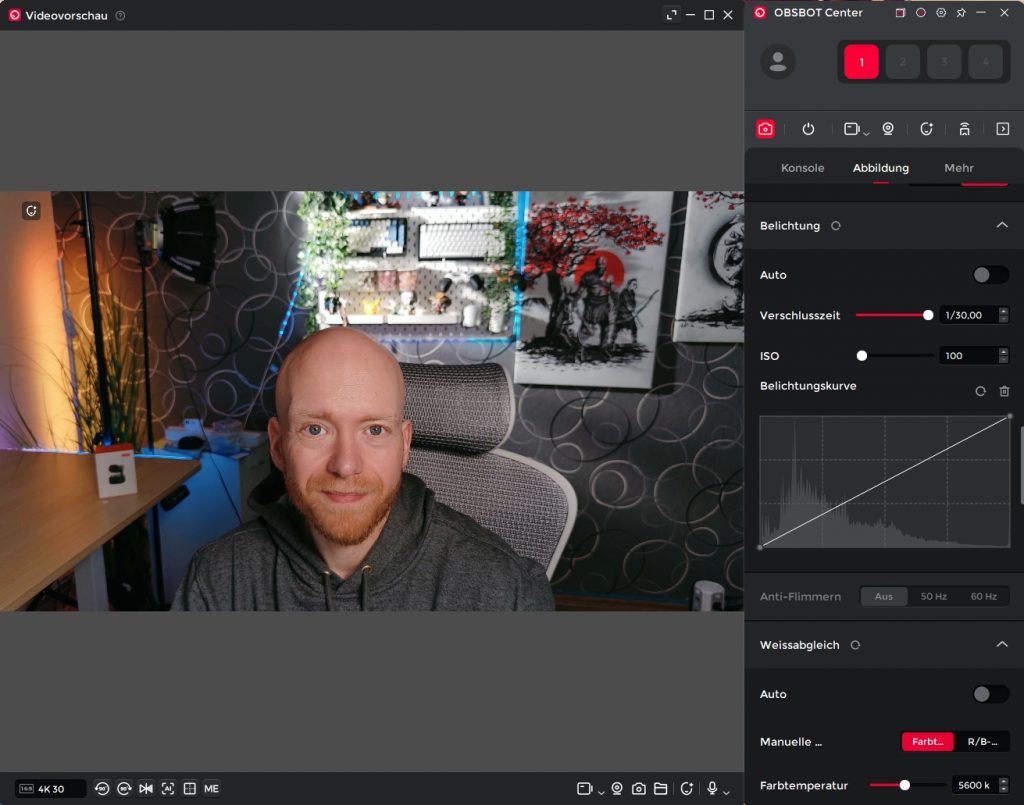The image size is (1024, 805).
Task: Open the recordings folder
Action: [660, 789]
